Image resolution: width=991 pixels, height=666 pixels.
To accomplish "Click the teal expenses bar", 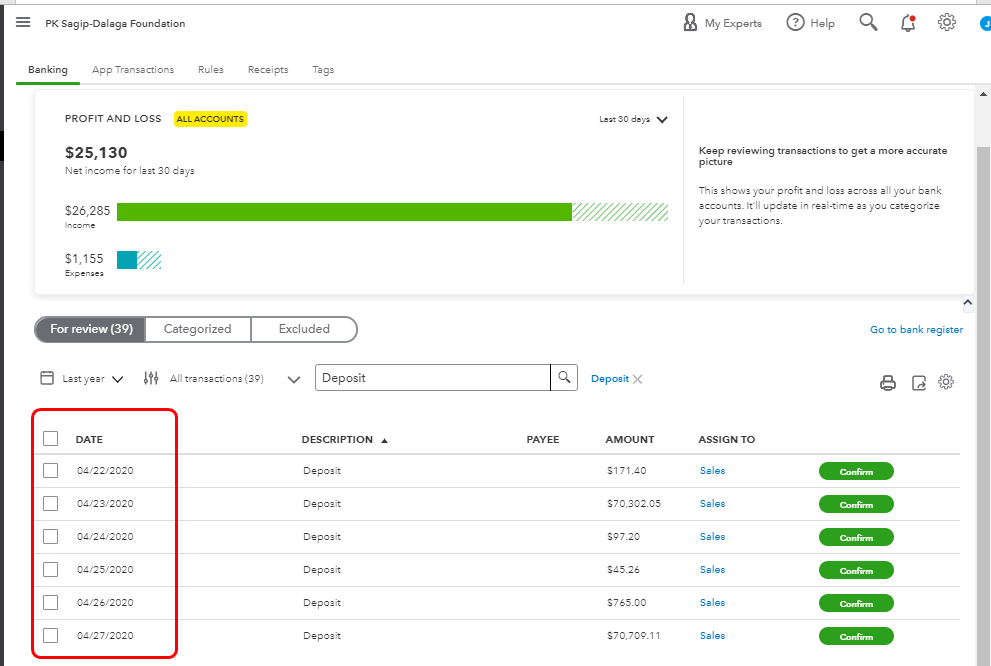I will tap(127, 260).
